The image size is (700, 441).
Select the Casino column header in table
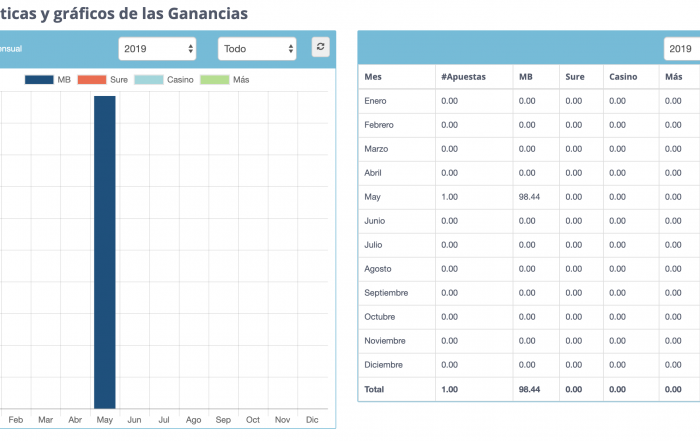point(623,76)
